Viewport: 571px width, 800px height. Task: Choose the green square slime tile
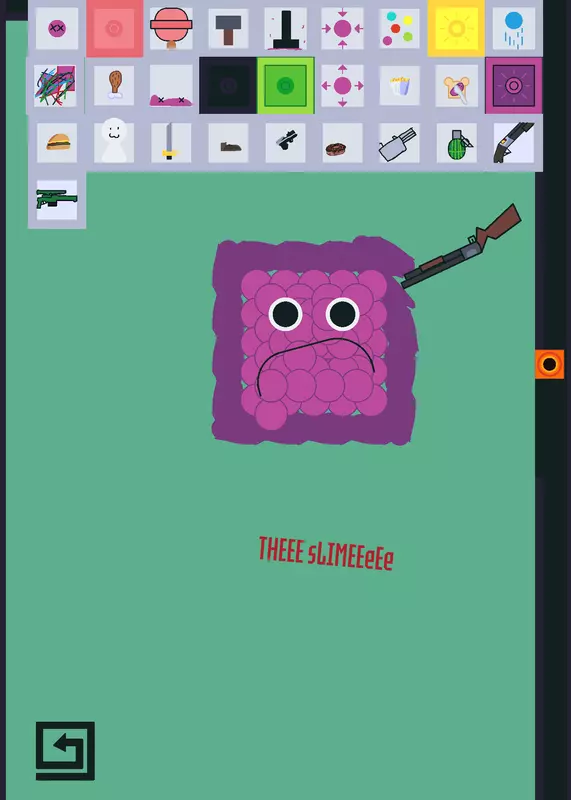click(x=285, y=86)
